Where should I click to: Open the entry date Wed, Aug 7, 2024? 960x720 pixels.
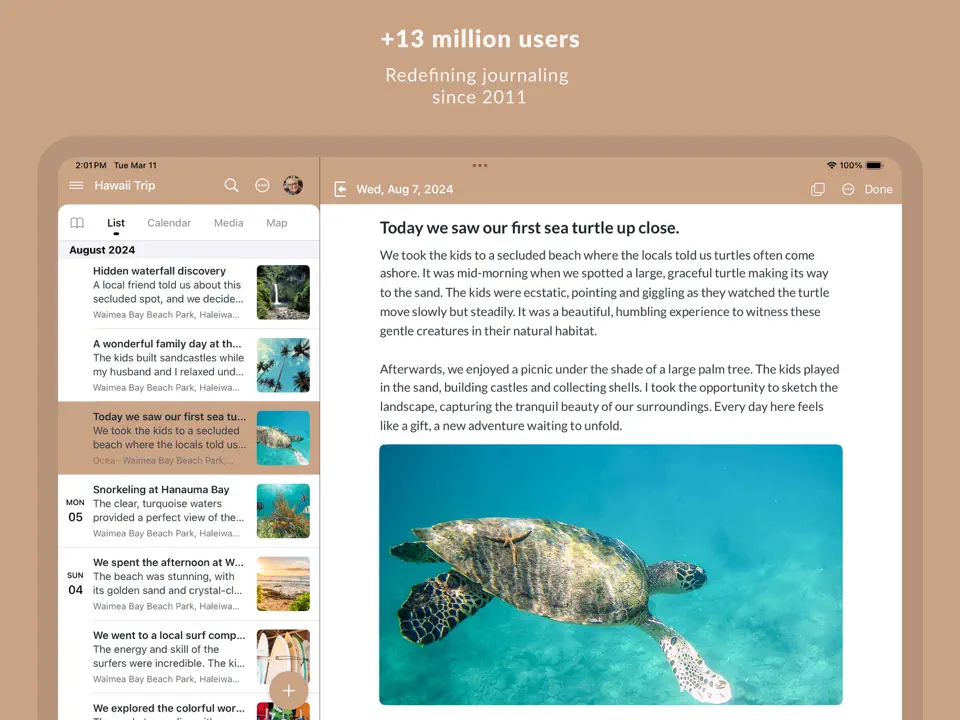(405, 189)
